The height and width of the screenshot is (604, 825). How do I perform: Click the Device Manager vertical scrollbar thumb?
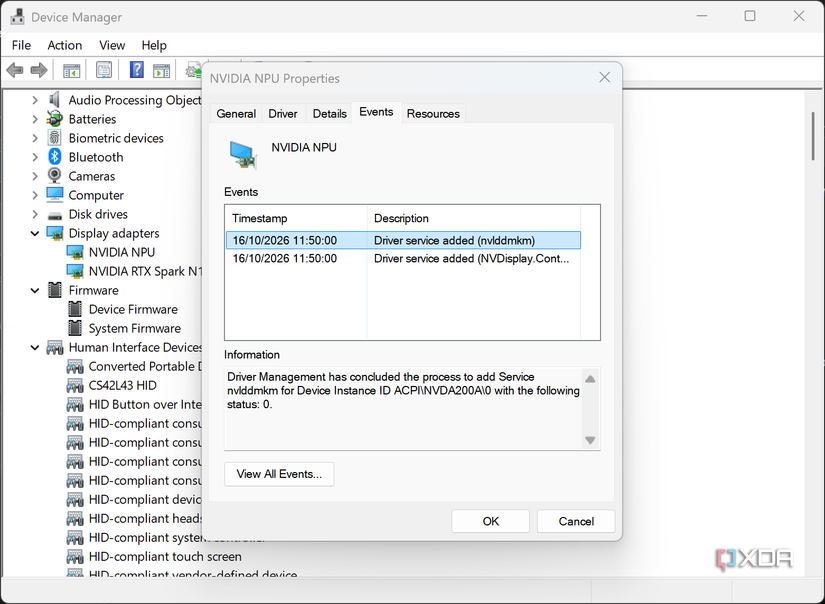(x=813, y=136)
